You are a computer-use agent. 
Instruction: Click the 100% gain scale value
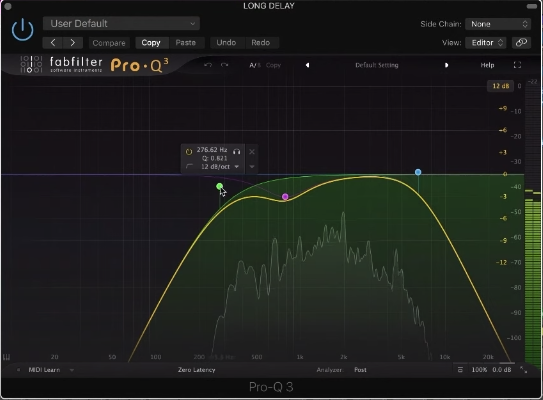tap(479, 370)
